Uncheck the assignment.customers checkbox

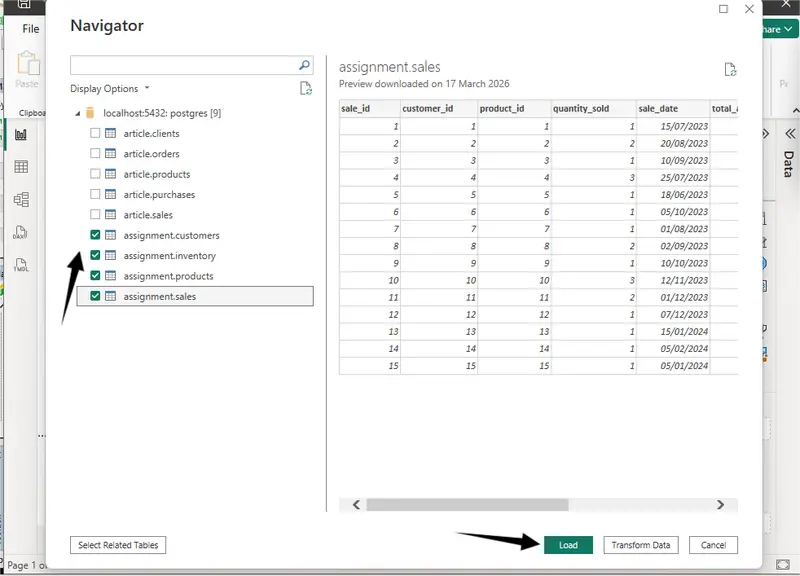[x=95, y=235]
